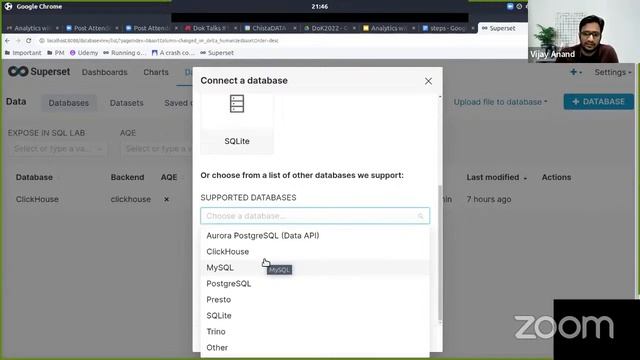Switch to the Datasets tab
Image resolution: width=640 pixels, height=360 pixels.
127,103
